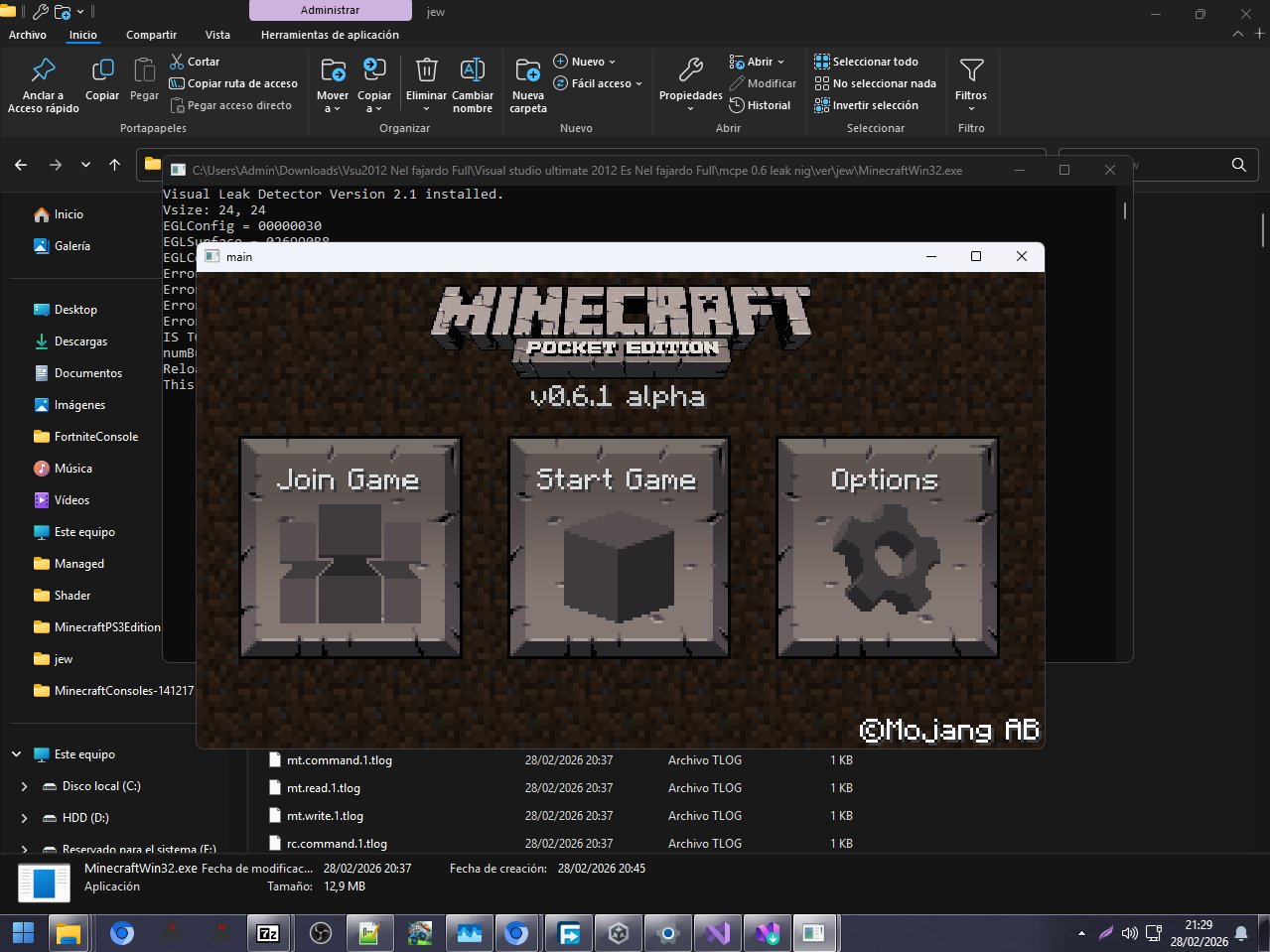The height and width of the screenshot is (952, 1270).
Task: Click the volume speaker tray icon
Action: point(1130,933)
